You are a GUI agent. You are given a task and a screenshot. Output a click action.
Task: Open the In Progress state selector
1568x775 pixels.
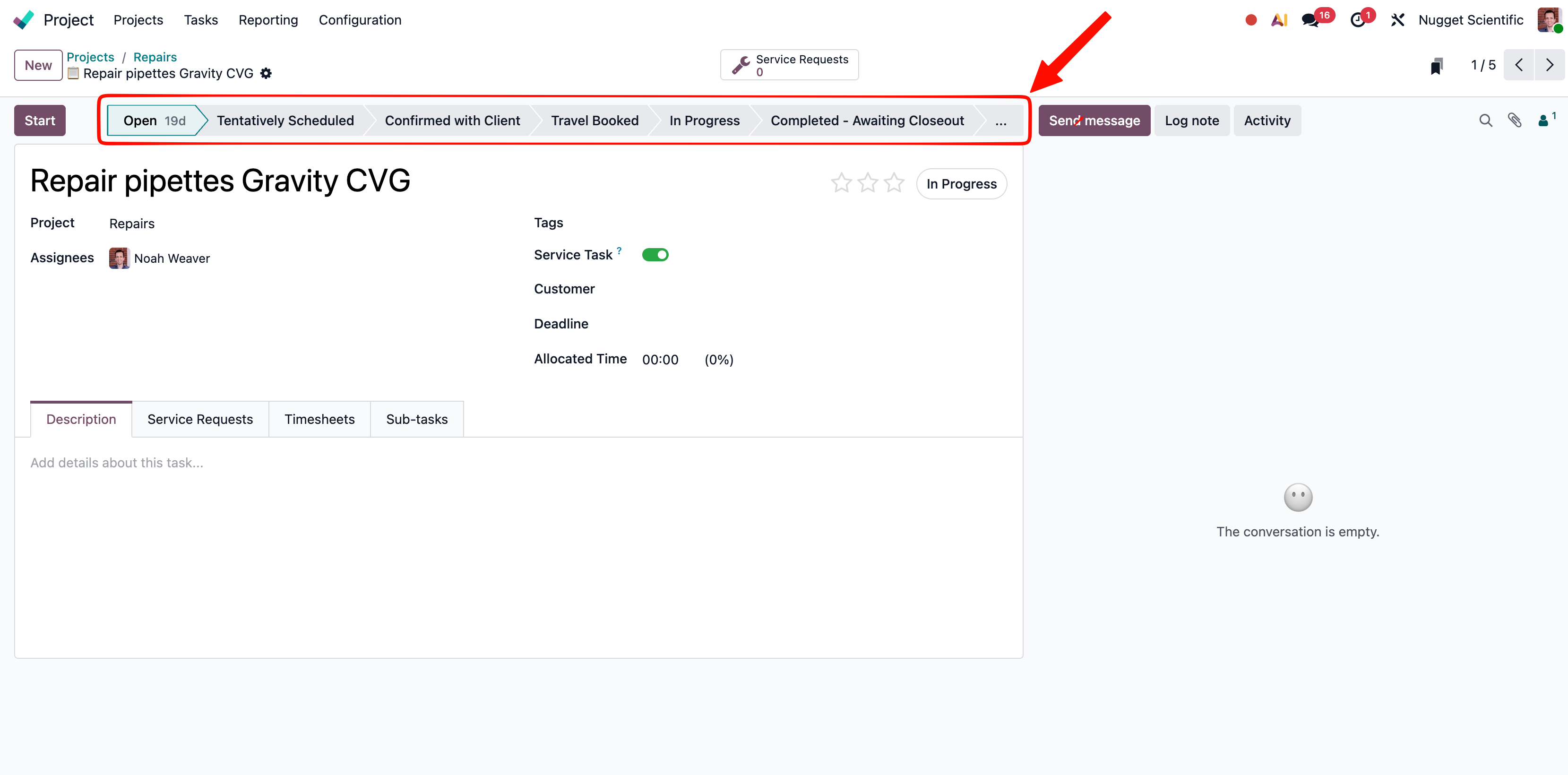[961, 184]
